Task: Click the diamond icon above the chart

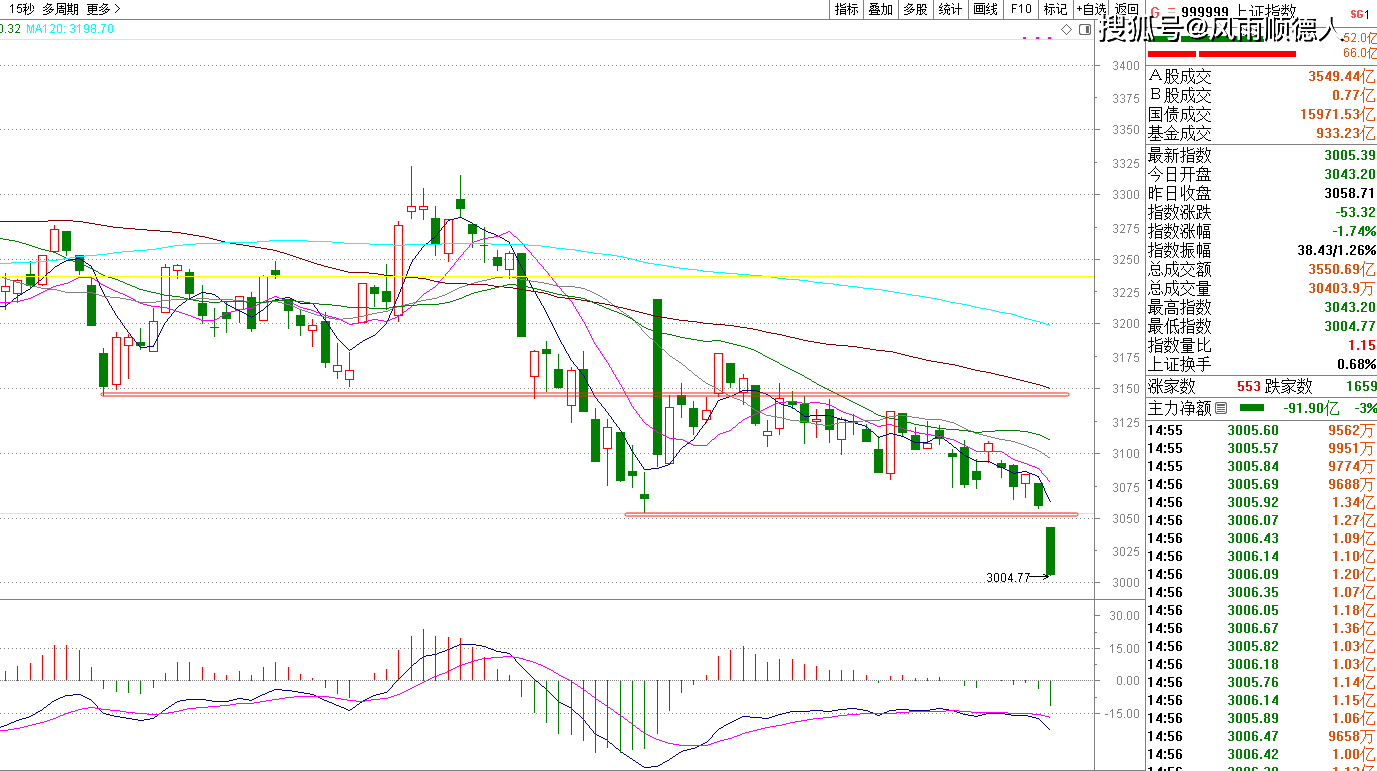Action: 1066,30
